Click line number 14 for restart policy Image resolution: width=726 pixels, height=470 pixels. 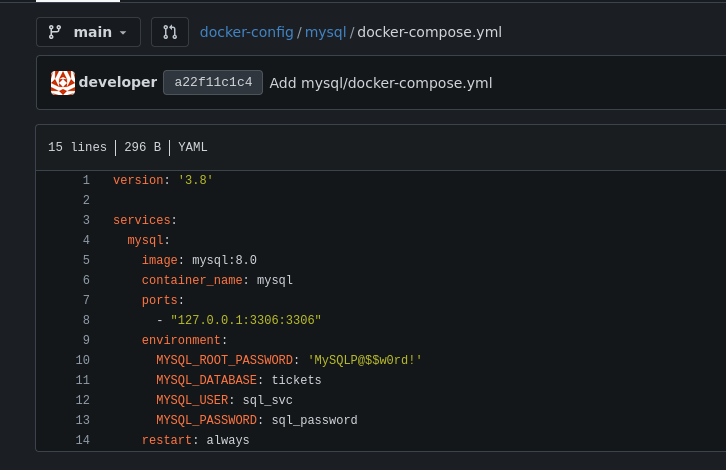tap(83, 440)
